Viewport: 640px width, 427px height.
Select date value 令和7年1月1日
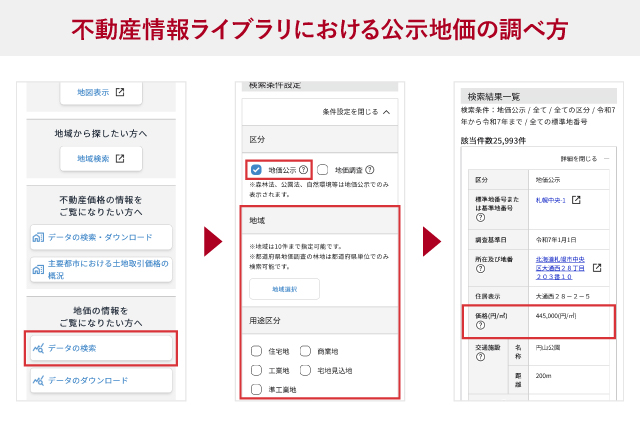(556, 240)
